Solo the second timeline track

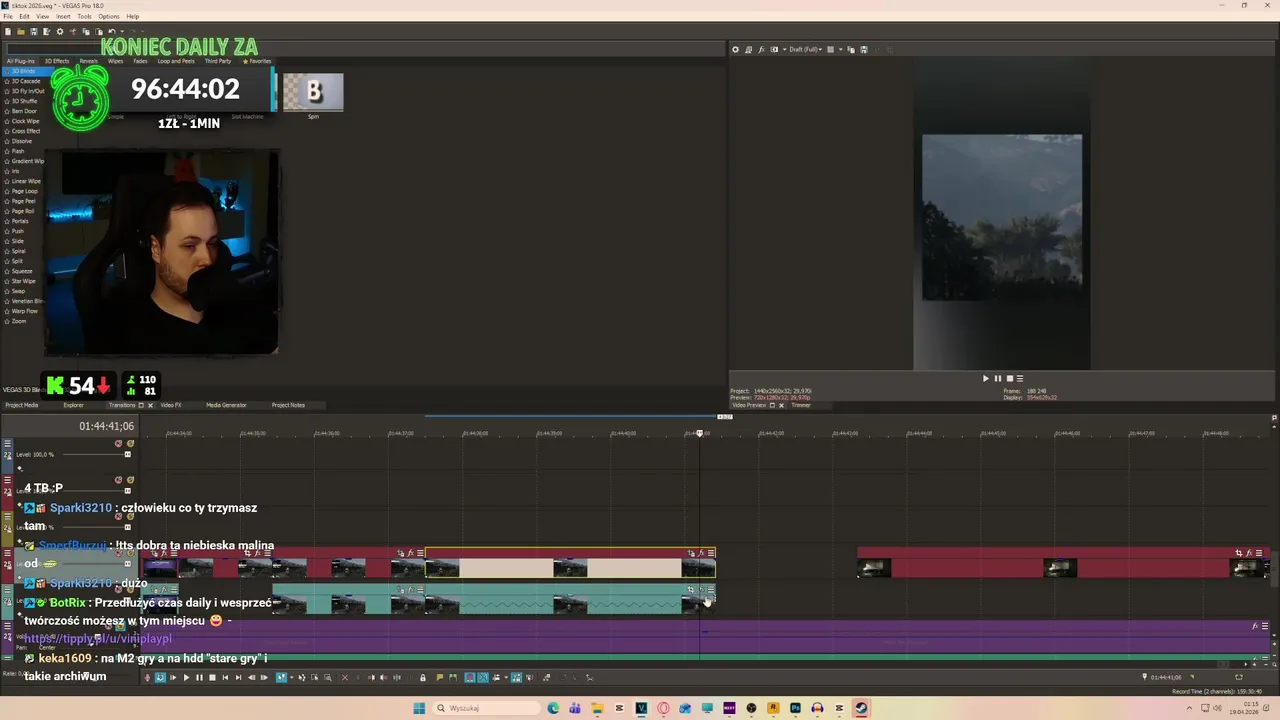pyautogui.click(x=130, y=480)
